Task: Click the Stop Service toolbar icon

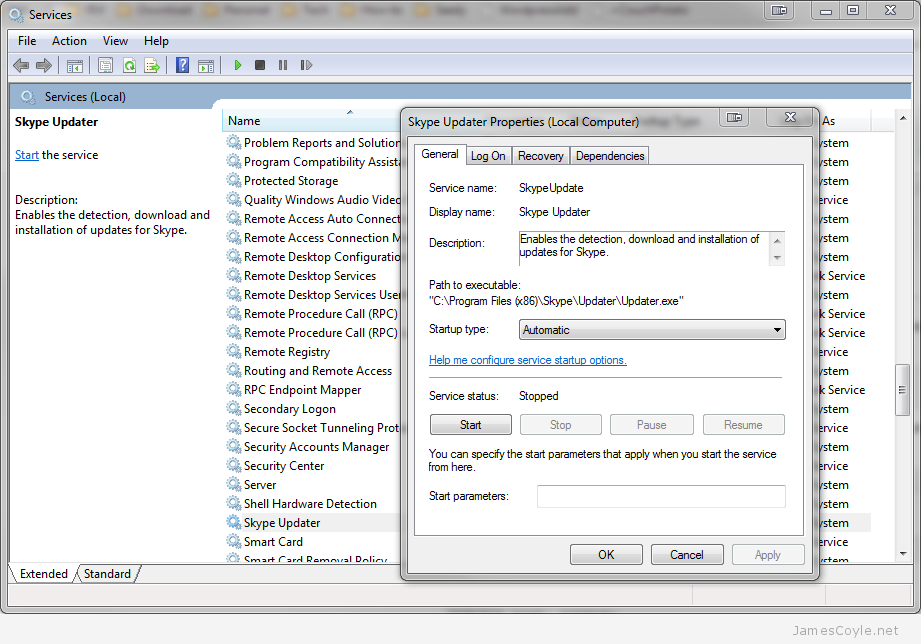Action: coord(260,65)
